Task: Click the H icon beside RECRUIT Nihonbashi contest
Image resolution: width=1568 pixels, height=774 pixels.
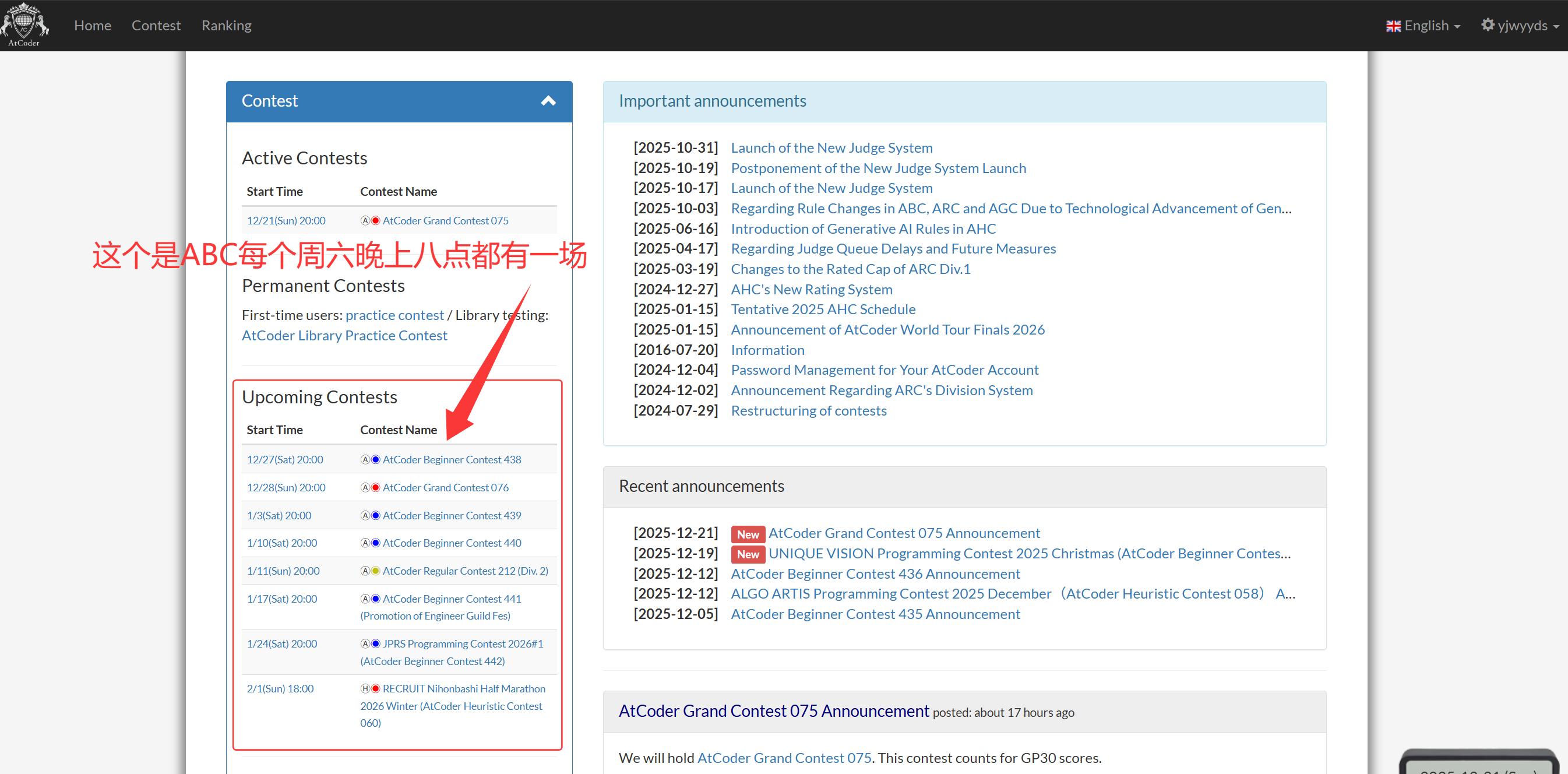Action: [x=365, y=688]
